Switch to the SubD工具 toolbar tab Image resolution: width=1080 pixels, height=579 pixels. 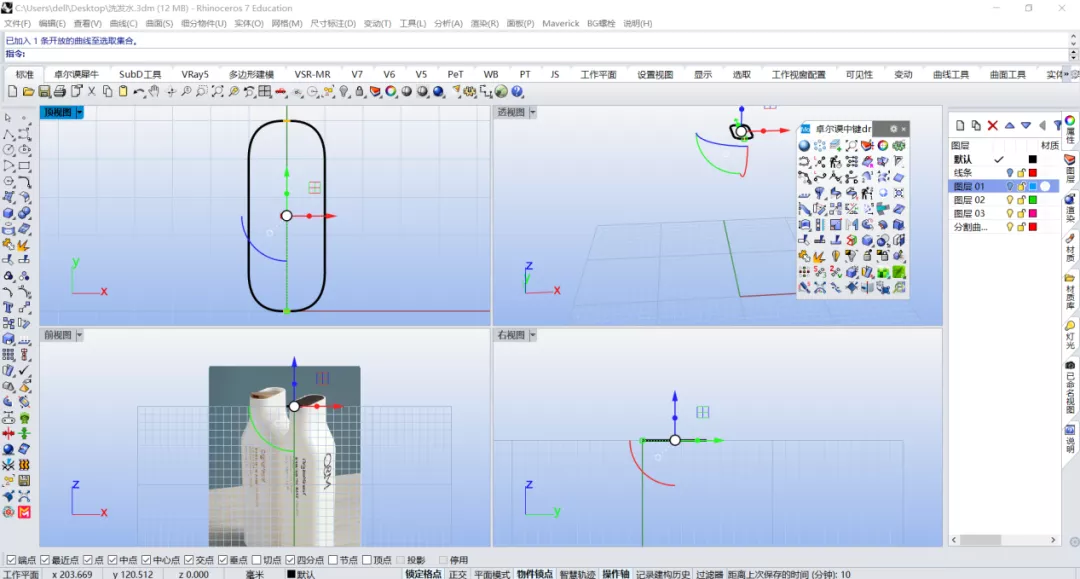point(140,74)
